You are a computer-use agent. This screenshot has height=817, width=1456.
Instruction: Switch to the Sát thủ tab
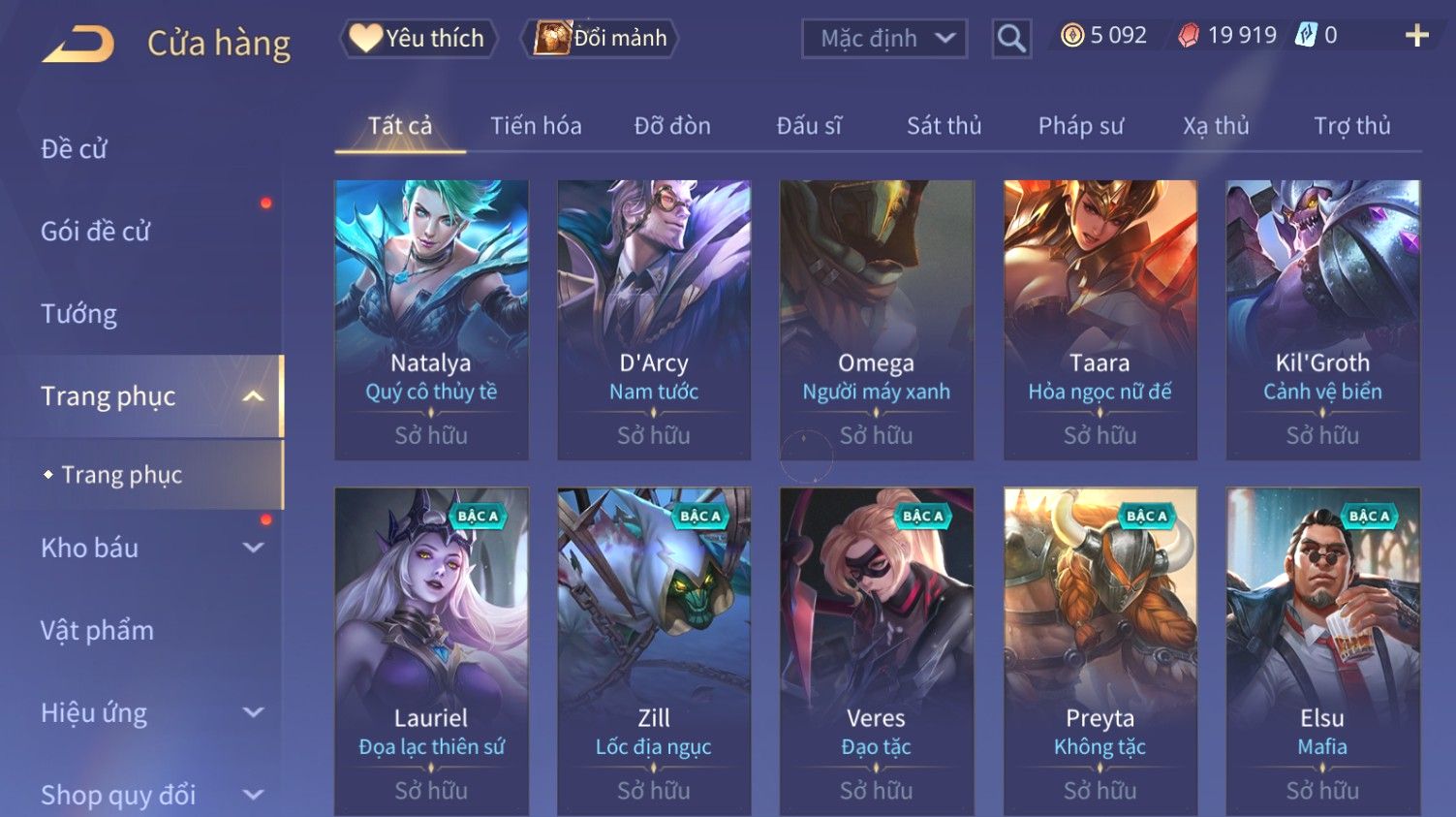click(x=944, y=126)
